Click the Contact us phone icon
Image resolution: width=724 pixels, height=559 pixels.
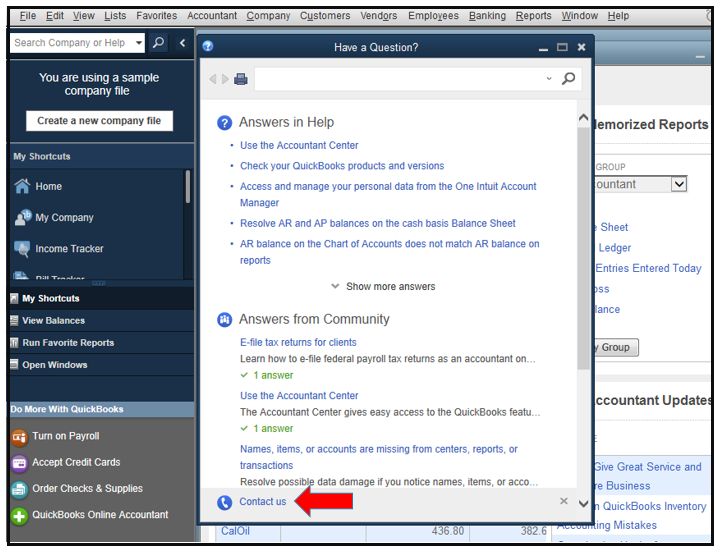pos(224,502)
